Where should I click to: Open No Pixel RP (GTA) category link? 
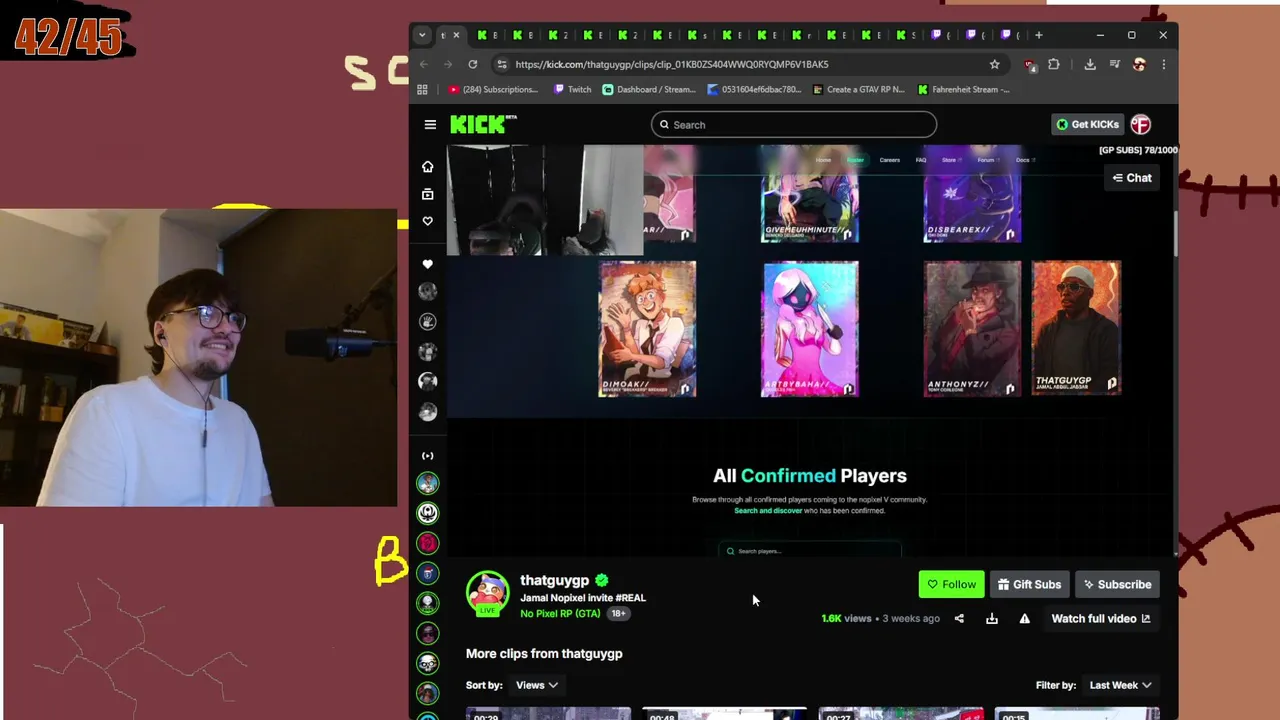560,613
